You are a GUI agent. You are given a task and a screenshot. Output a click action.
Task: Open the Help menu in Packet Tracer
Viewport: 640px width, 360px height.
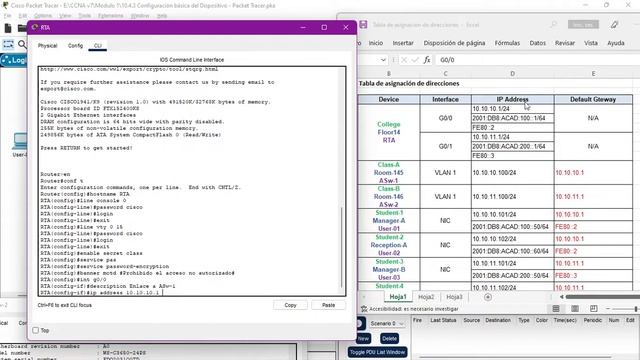click(x=162, y=16)
